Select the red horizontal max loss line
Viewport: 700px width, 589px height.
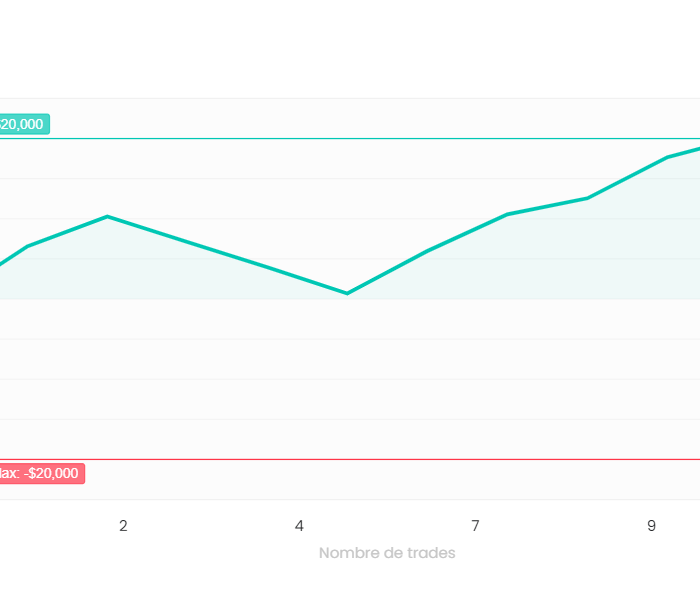pos(350,459)
